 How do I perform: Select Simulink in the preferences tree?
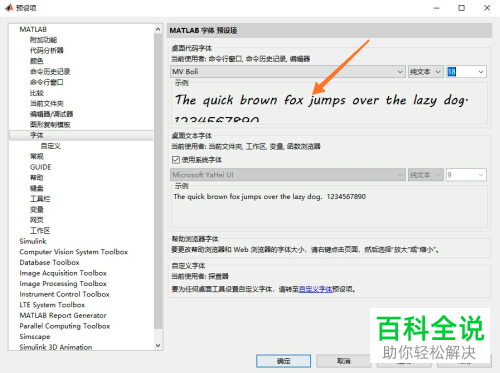point(33,241)
